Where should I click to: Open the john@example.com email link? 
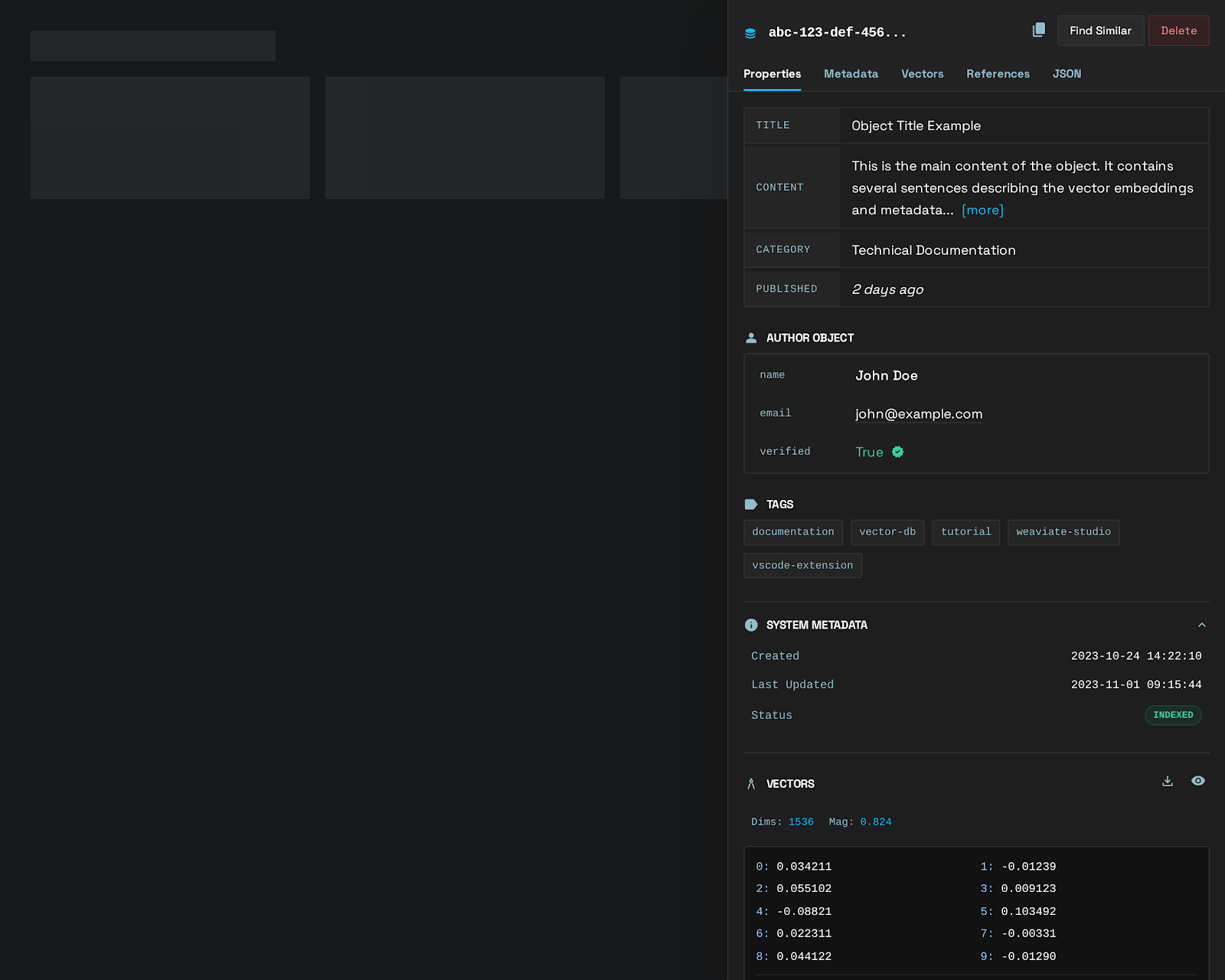(x=919, y=414)
